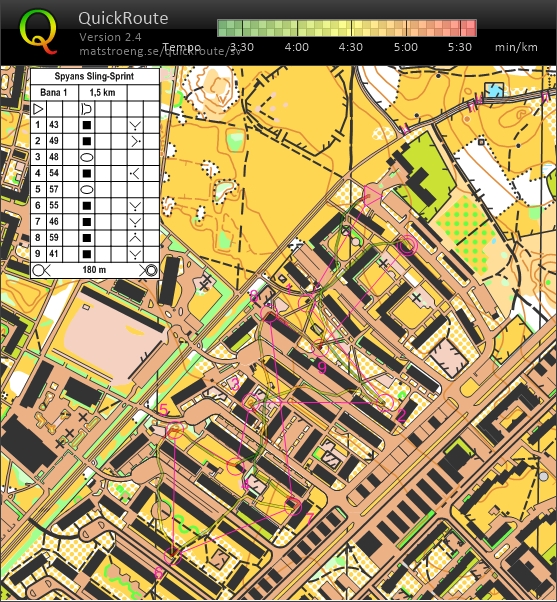Click the finish double-circle symbol in table

149,270
